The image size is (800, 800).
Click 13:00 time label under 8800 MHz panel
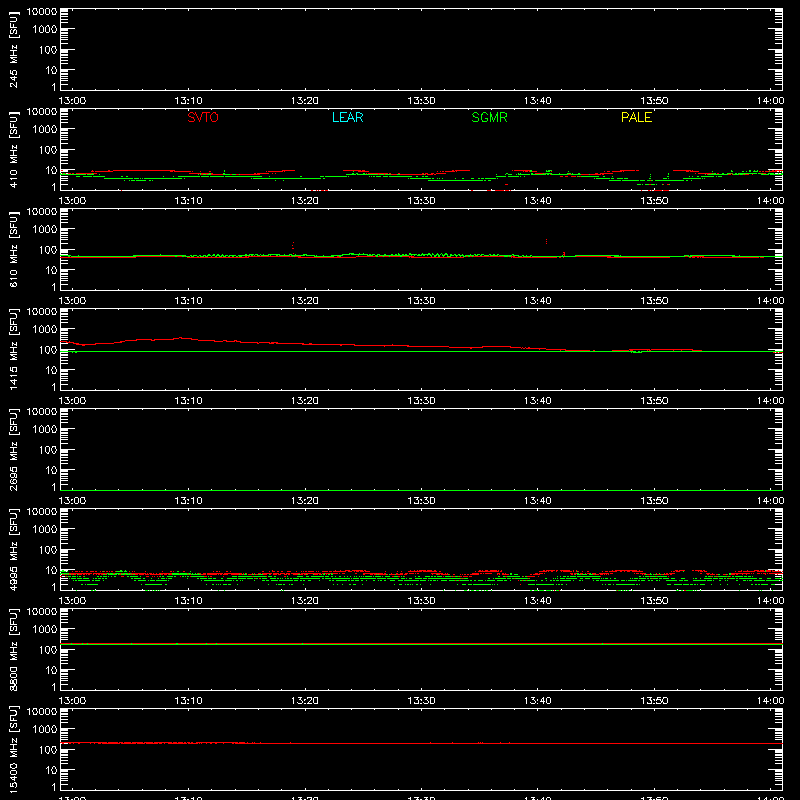pos(72,701)
